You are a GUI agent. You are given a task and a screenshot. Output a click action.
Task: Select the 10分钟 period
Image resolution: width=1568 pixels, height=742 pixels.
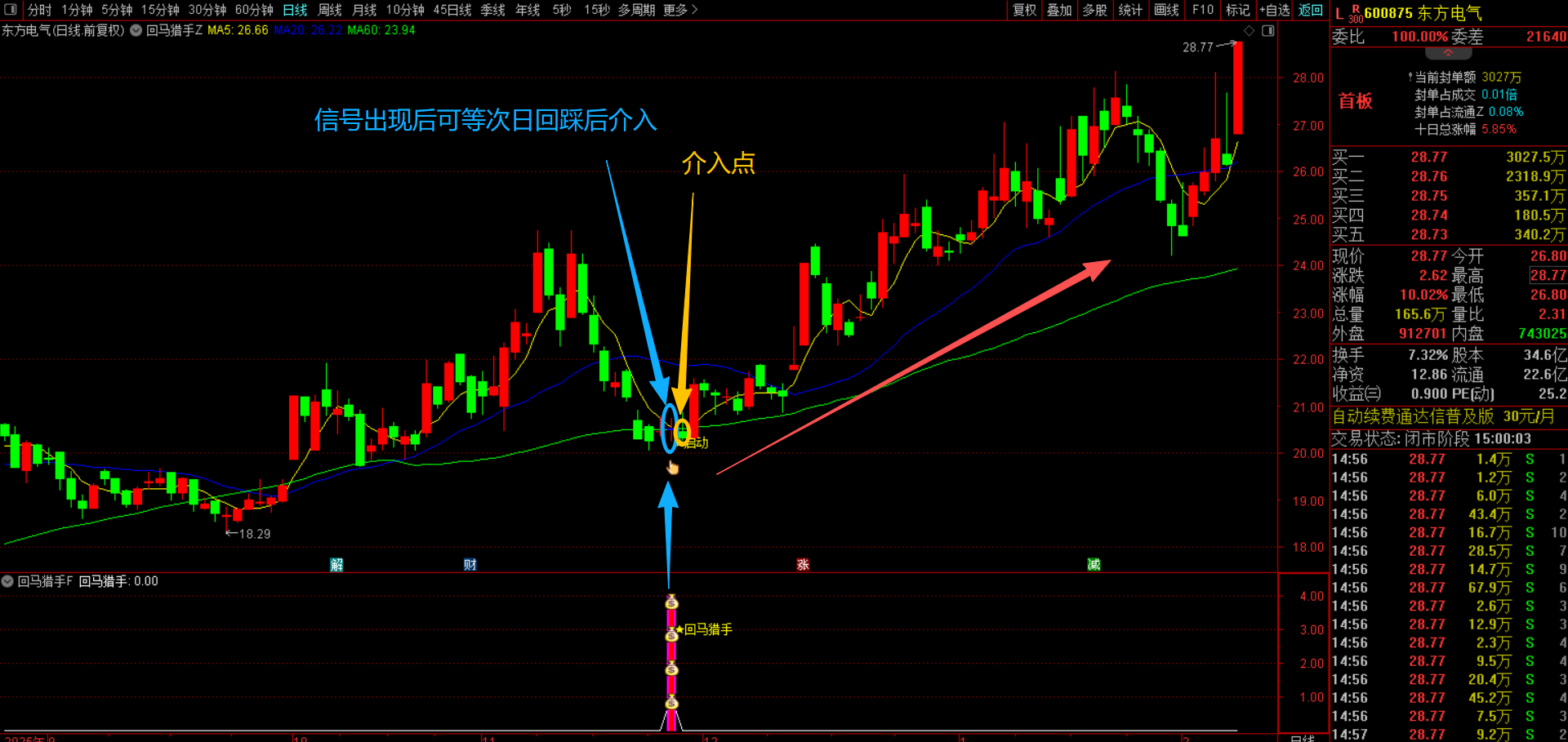405,10
